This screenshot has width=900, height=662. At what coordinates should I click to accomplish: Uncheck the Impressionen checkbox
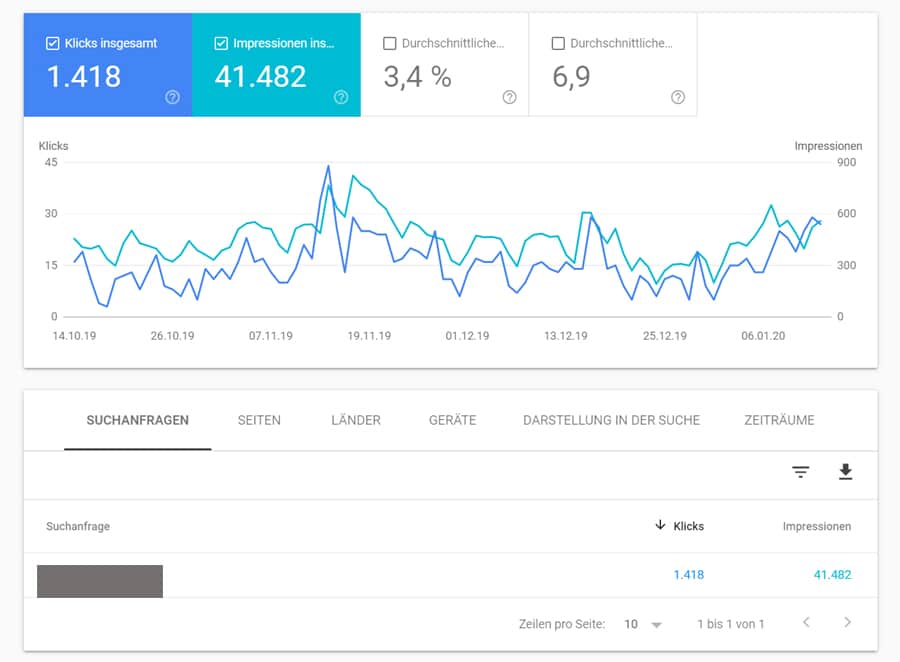point(221,44)
